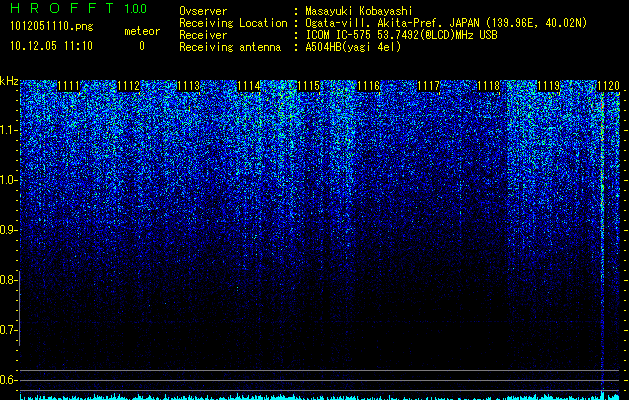Viewport: 629px width, 400px height.
Task: Click the 1112 time marker
Action: coord(128,86)
